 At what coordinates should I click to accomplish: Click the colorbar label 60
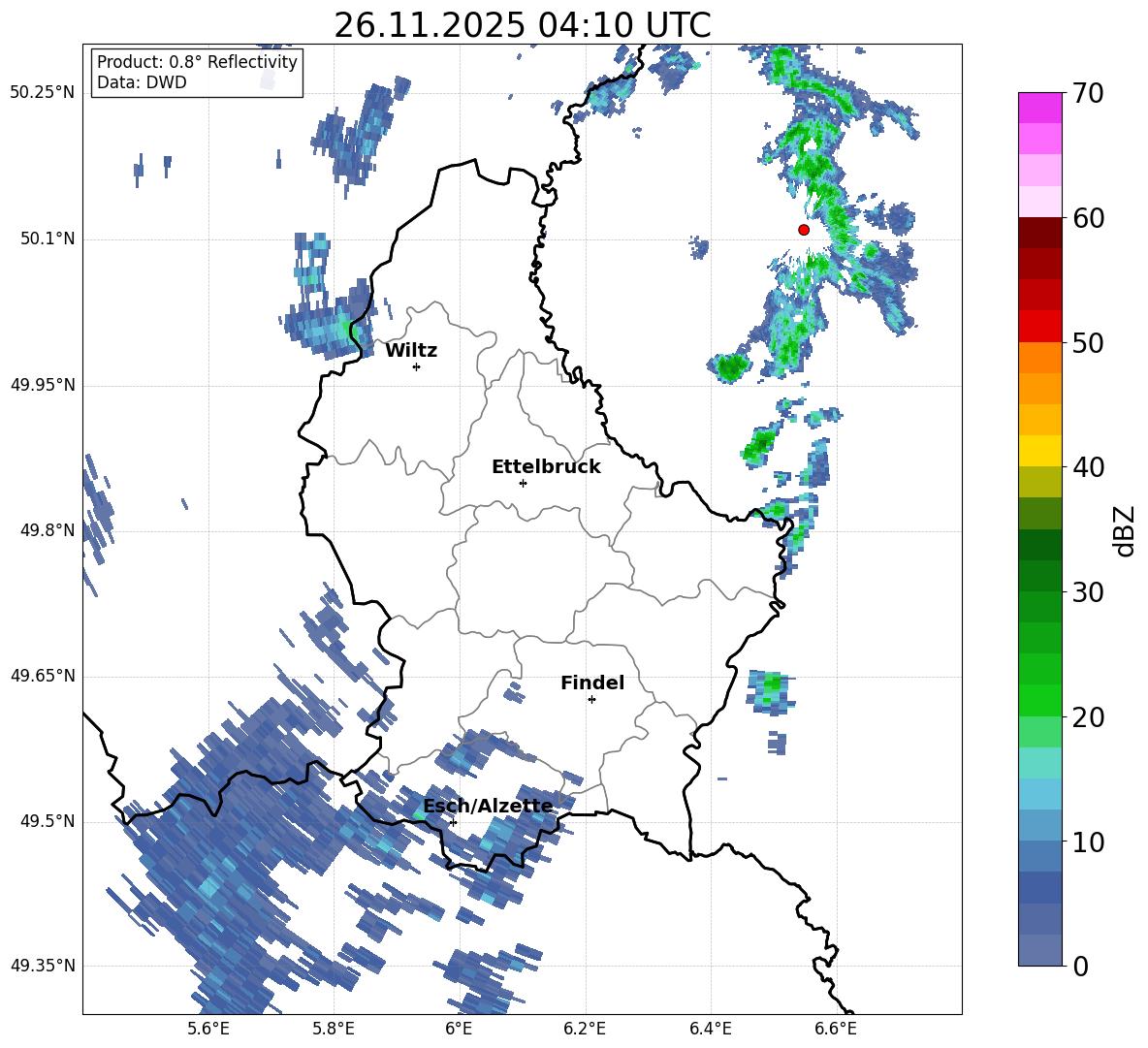(x=1088, y=218)
